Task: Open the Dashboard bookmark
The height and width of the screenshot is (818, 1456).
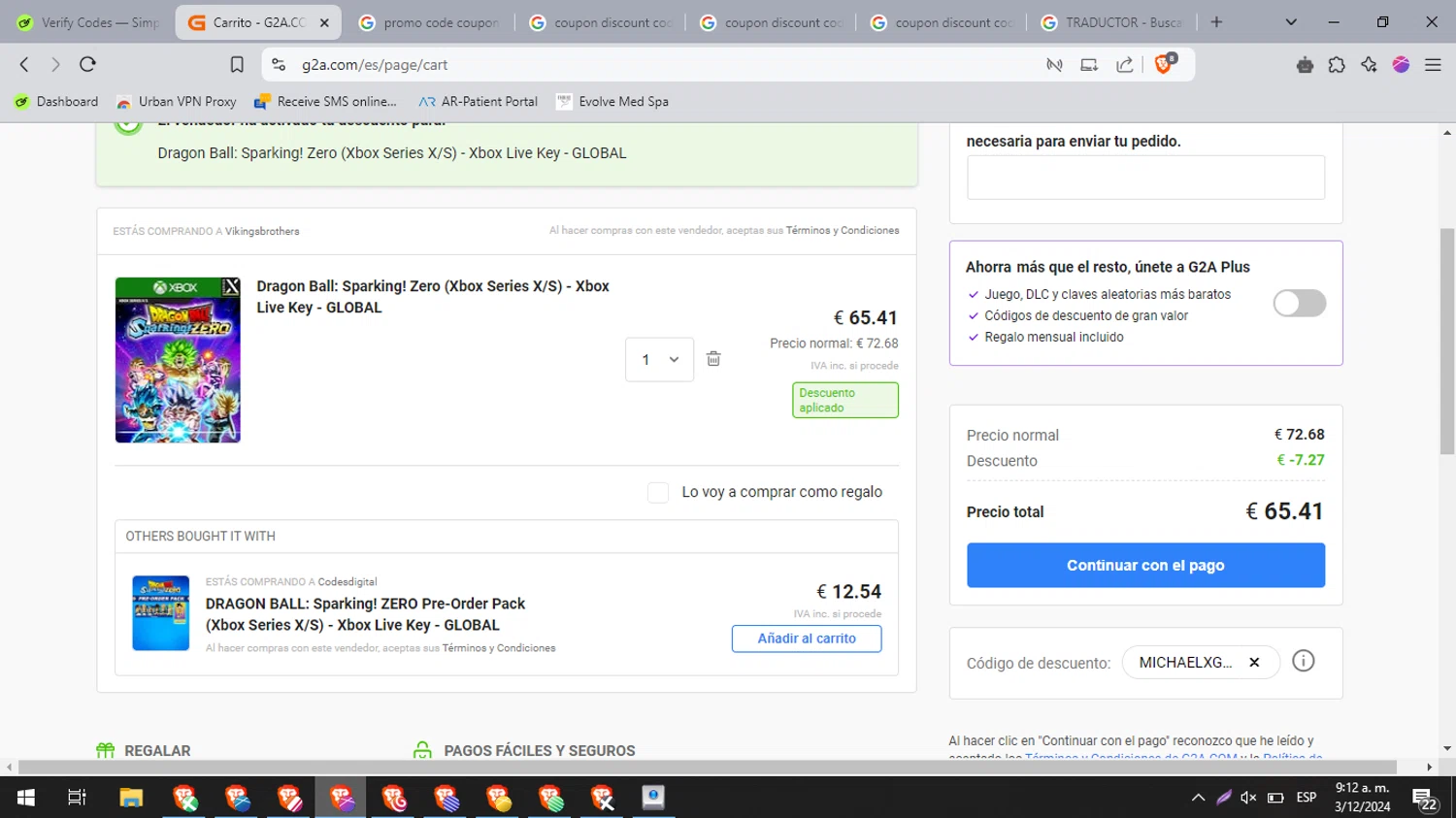Action: coord(57,102)
